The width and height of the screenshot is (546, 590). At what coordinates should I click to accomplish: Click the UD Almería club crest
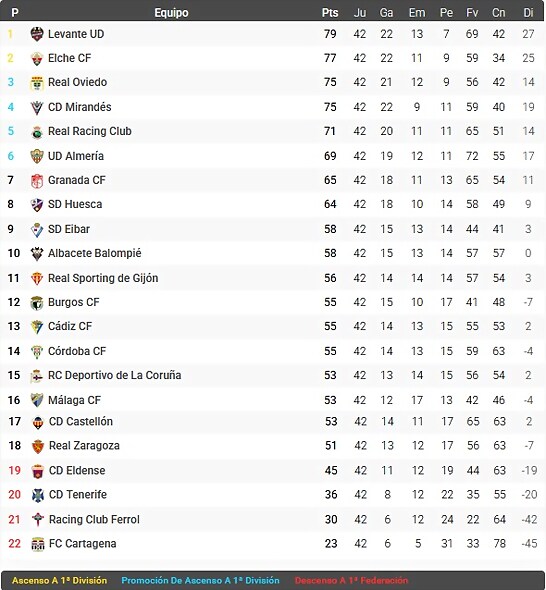click(37, 156)
